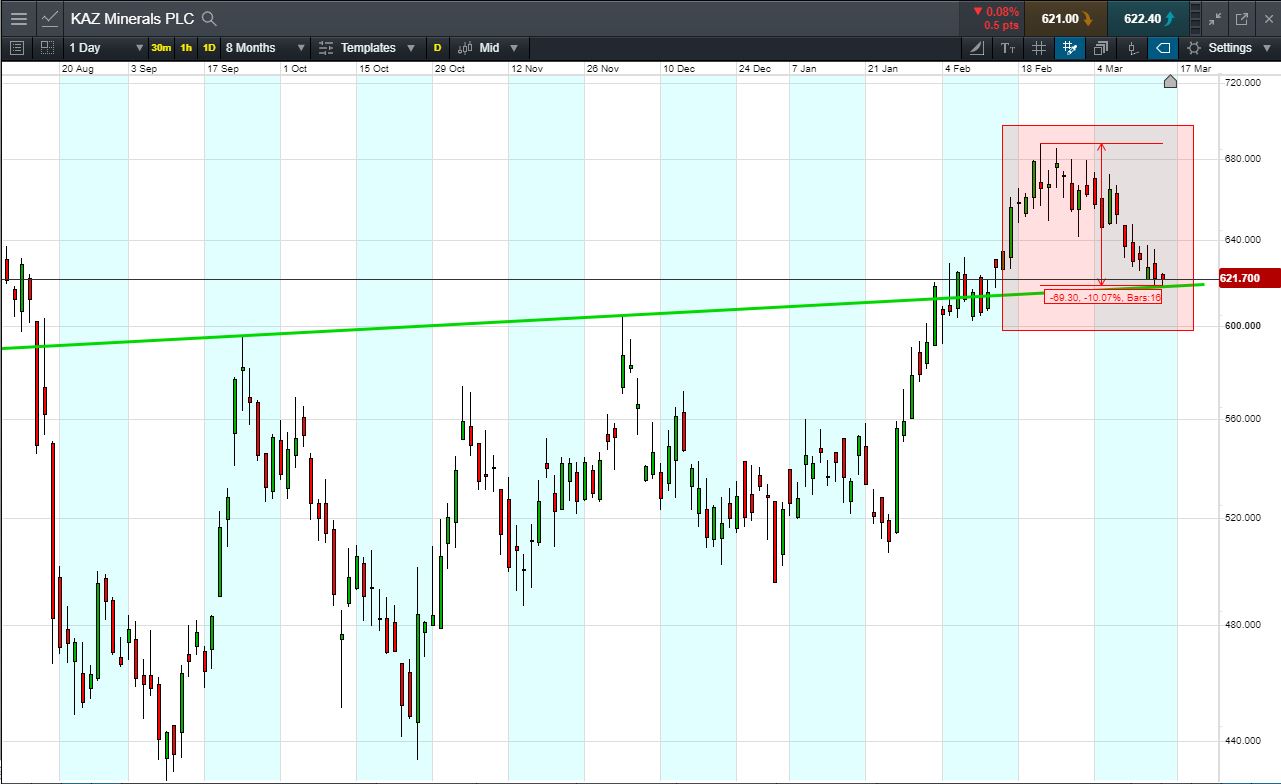Image resolution: width=1281 pixels, height=784 pixels.
Task: Click the 4 Mar date label
Action: point(1112,69)
